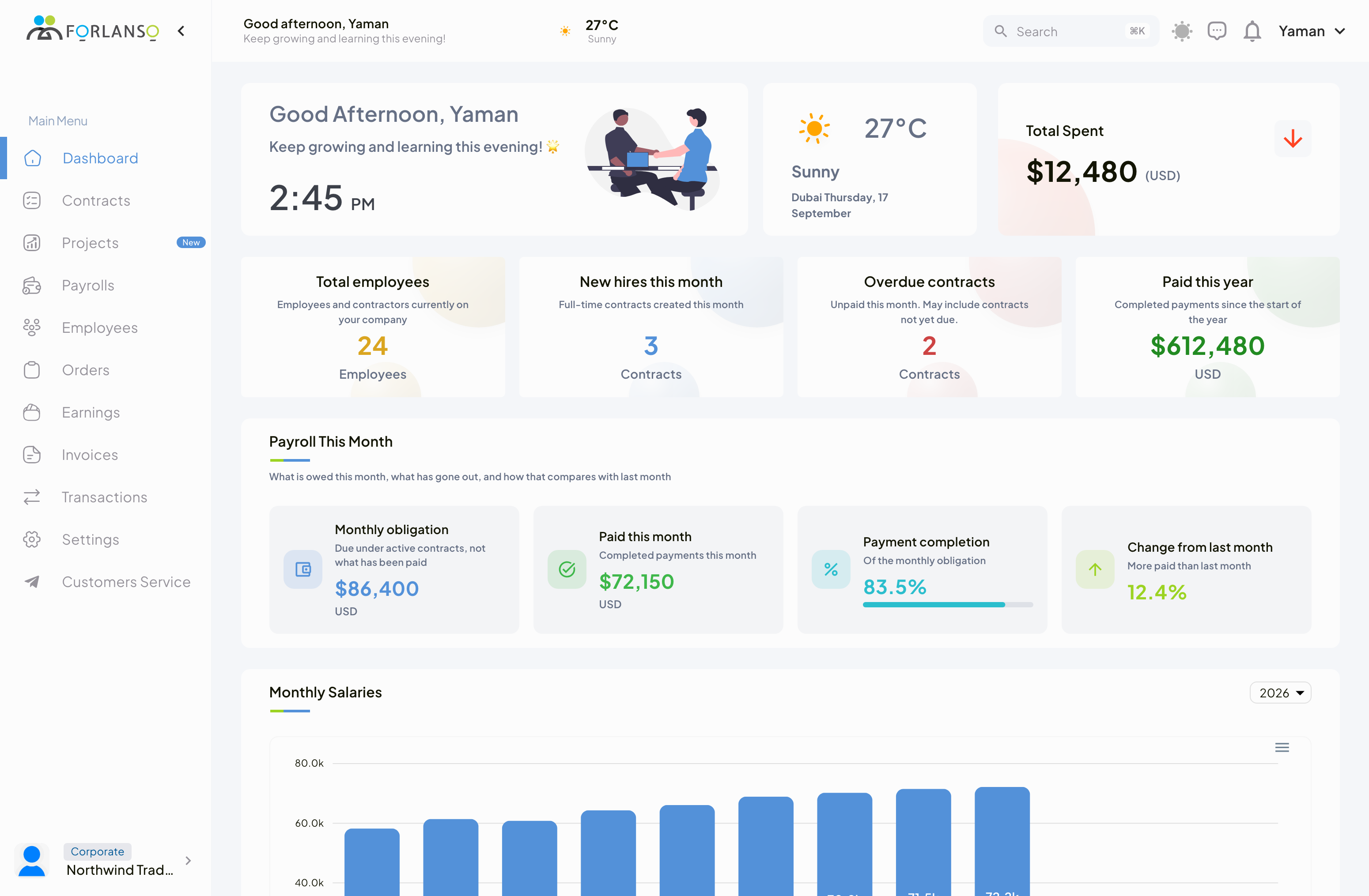The image size is (1369, 896).
Task: Open the Yaman user dropdown
Action: pyautogui.click(x=1312, y=31)
